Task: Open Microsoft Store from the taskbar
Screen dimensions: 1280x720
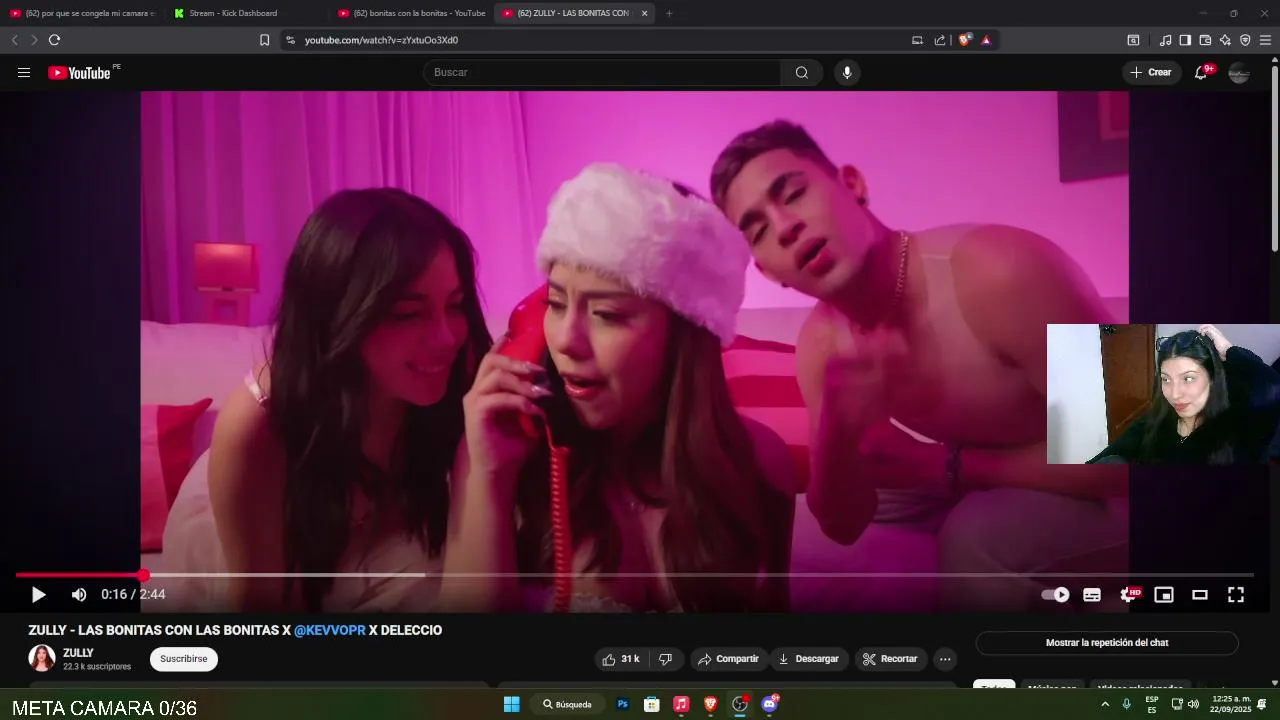Action: pyautogui.click(x=652, y=704)
